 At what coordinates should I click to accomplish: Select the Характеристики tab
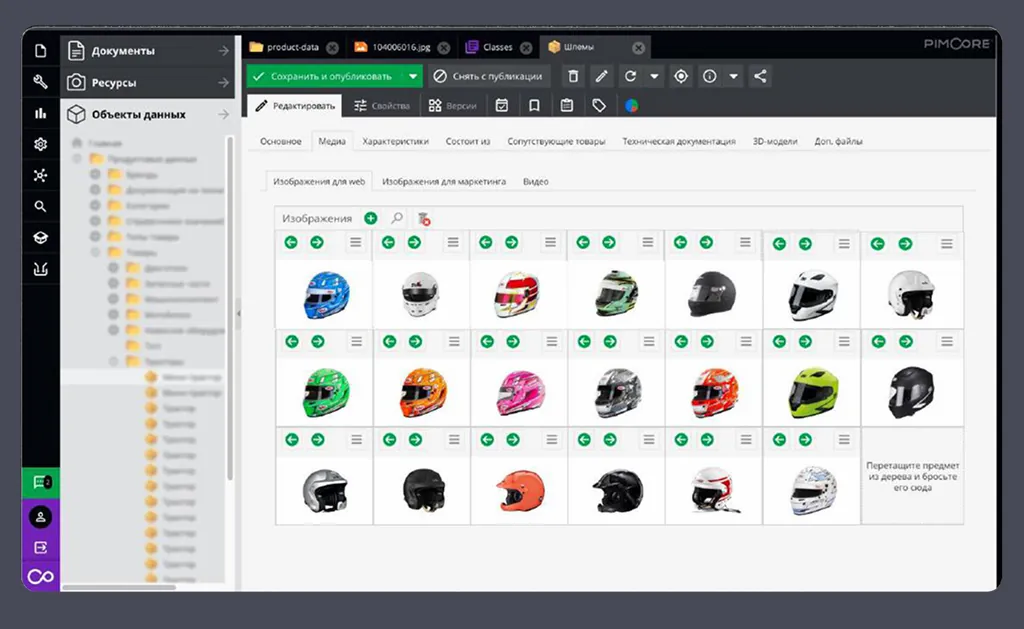pos(396,141)
